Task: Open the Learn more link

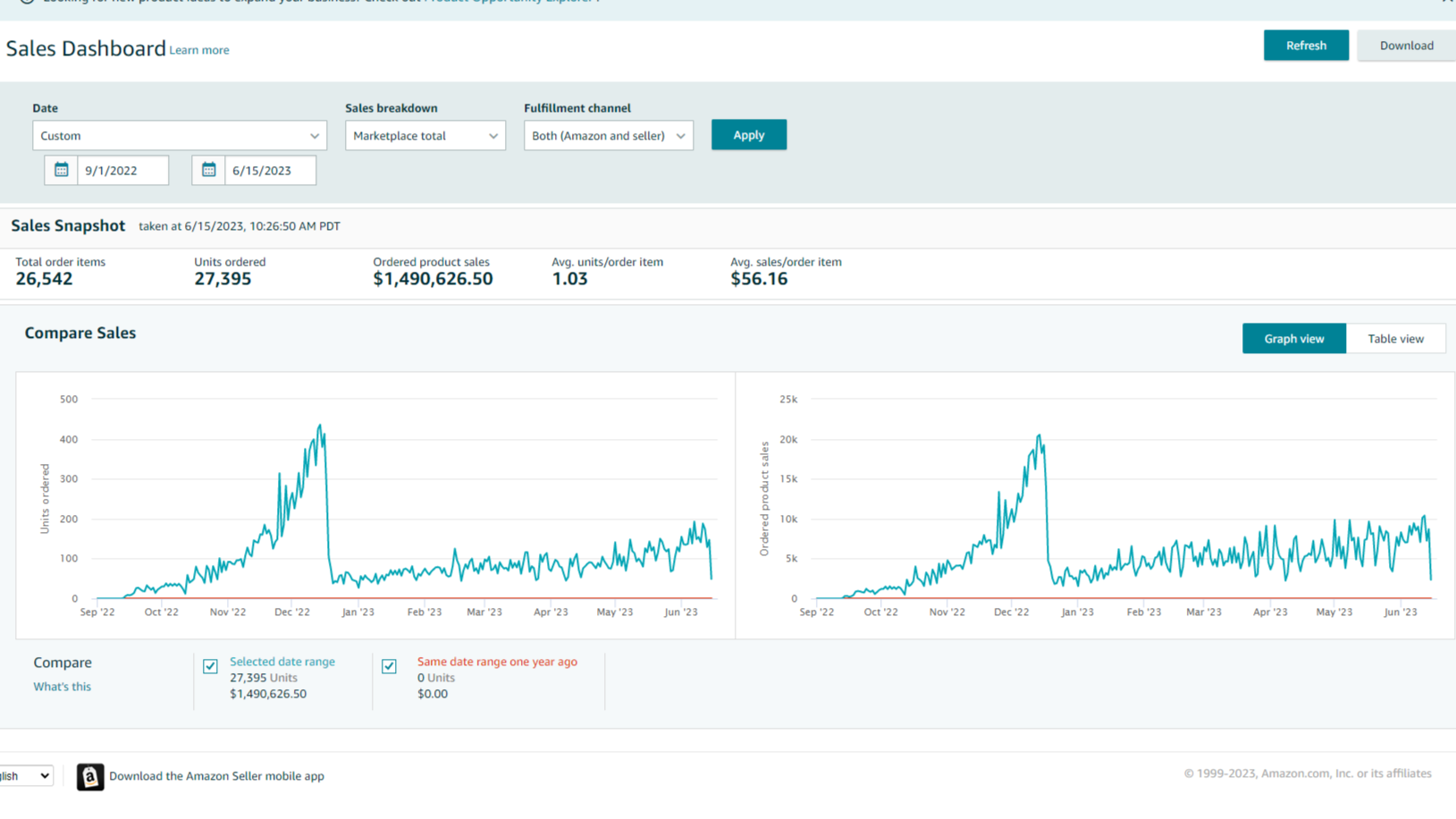Action: (x=199, y=50)
